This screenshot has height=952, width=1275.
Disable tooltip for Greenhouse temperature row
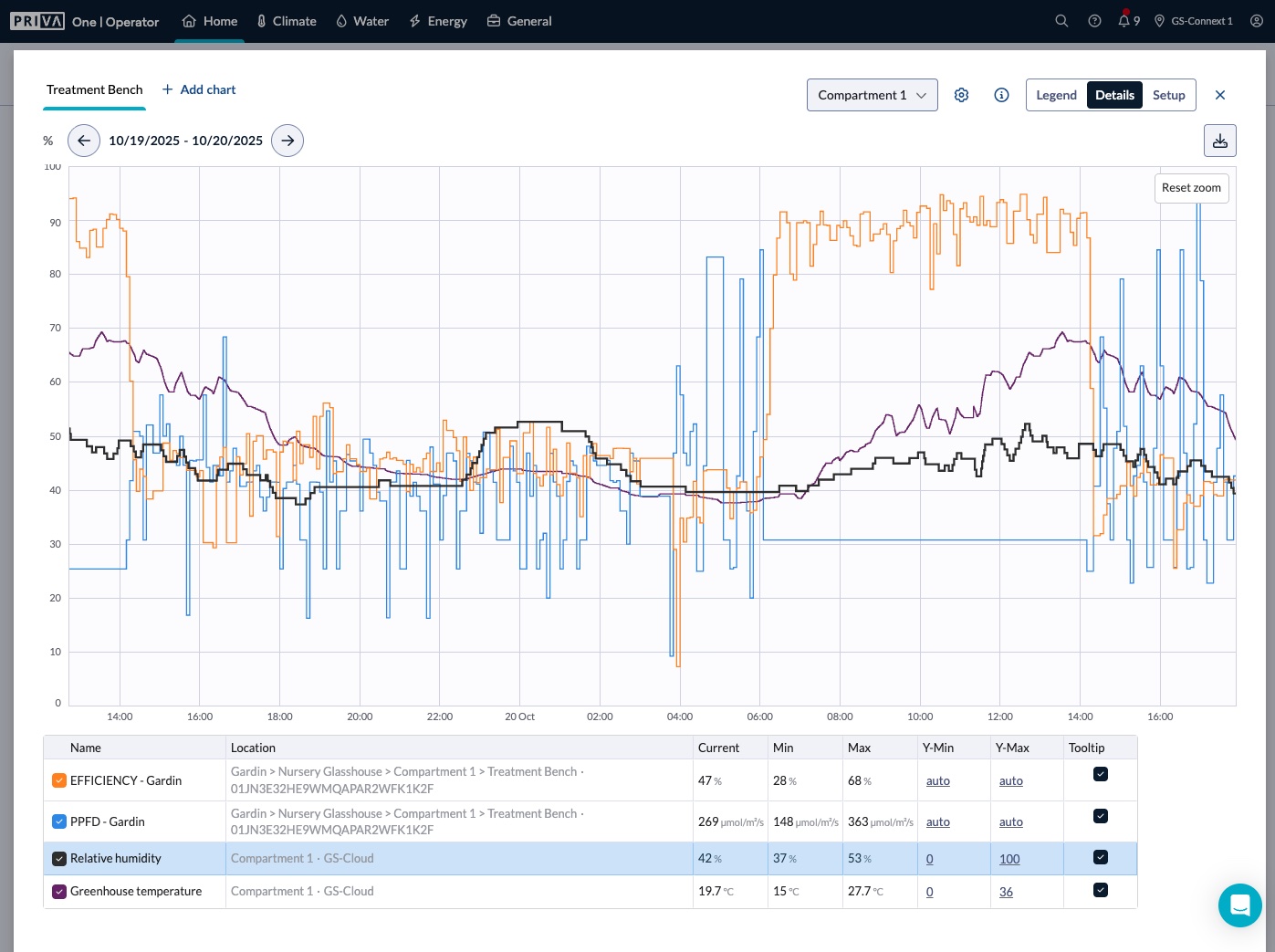1101,890
